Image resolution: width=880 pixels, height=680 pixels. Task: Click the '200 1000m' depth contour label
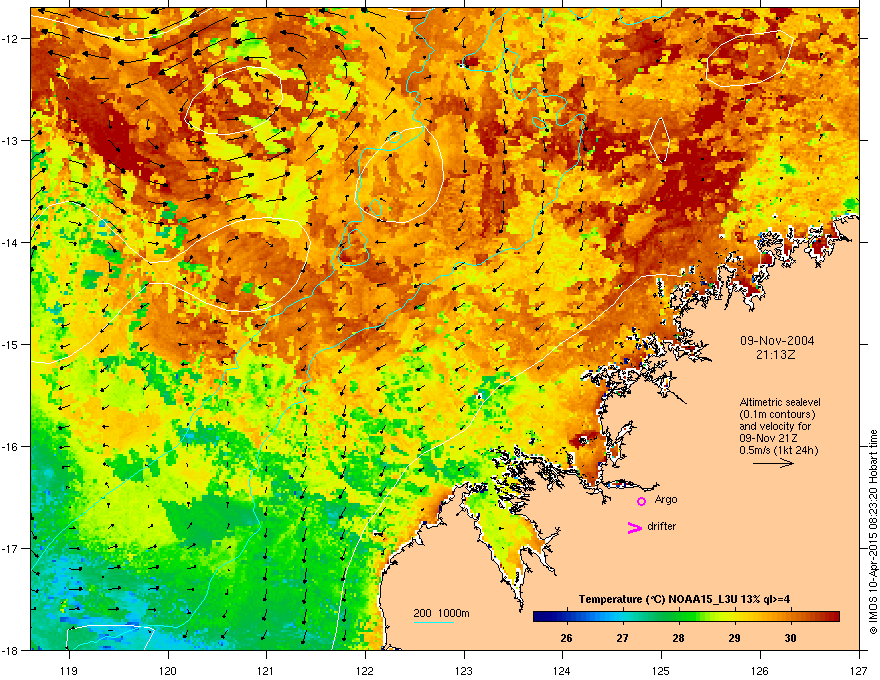pos(441,613)
